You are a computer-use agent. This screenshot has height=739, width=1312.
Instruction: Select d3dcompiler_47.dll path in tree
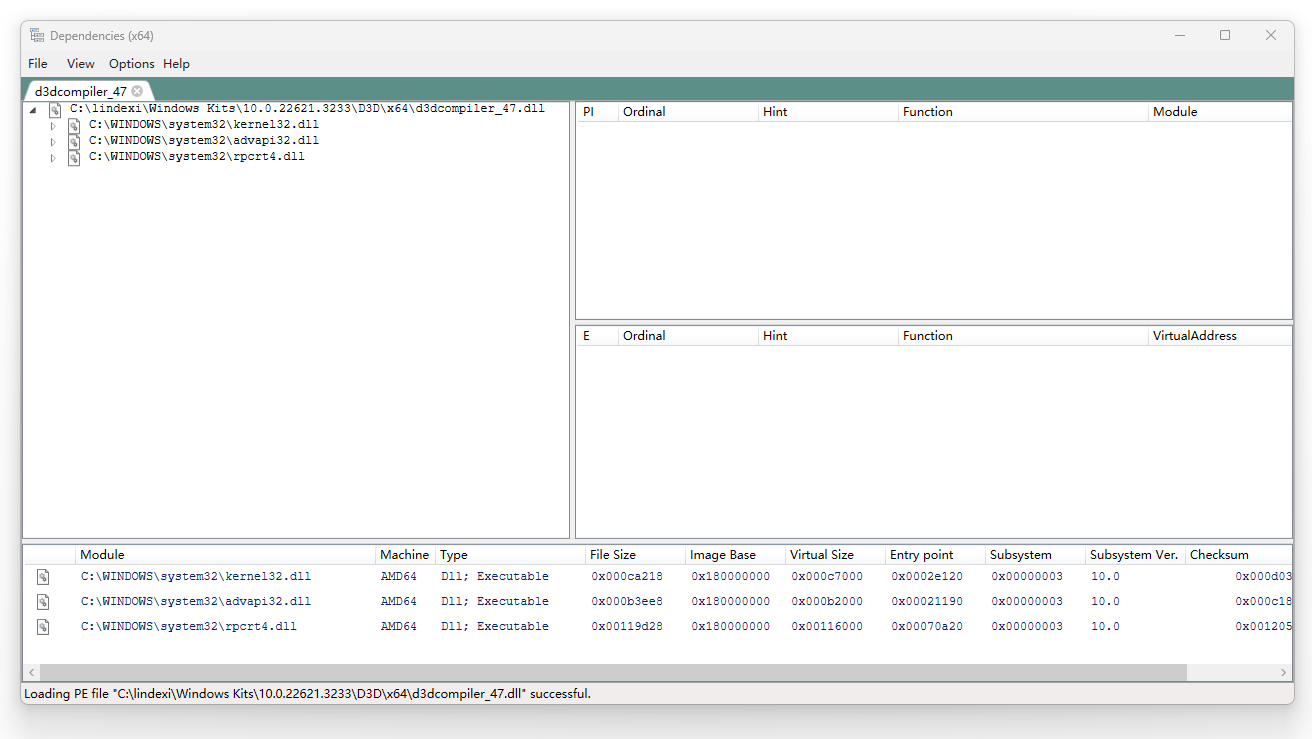307,108
